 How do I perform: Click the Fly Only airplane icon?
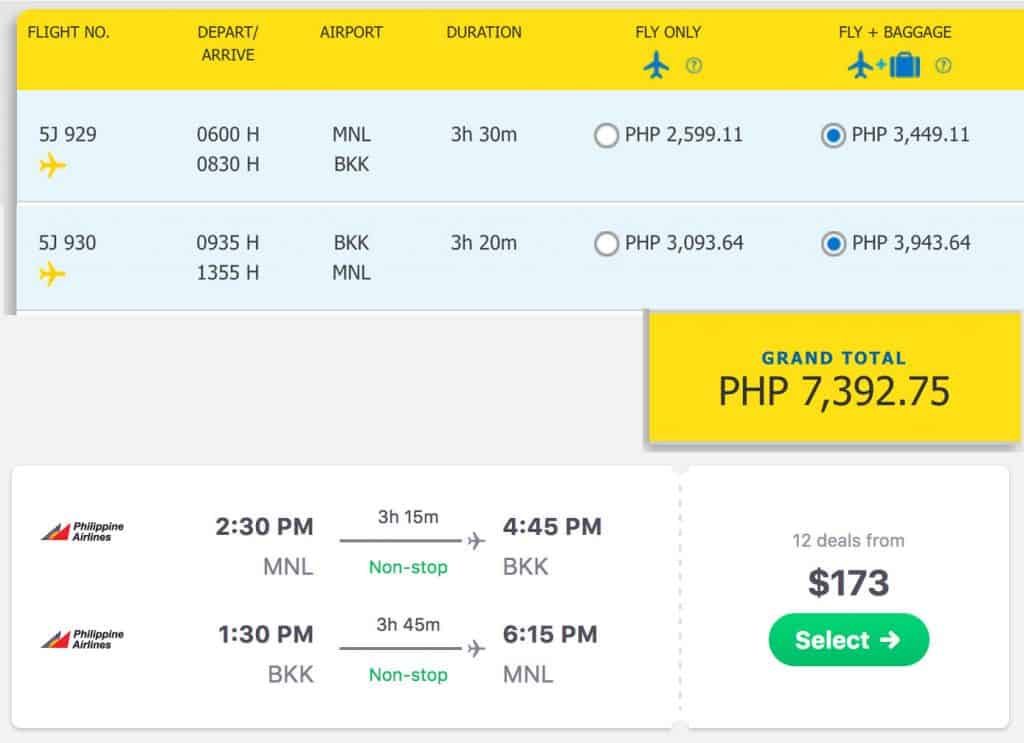click(656, 66)
